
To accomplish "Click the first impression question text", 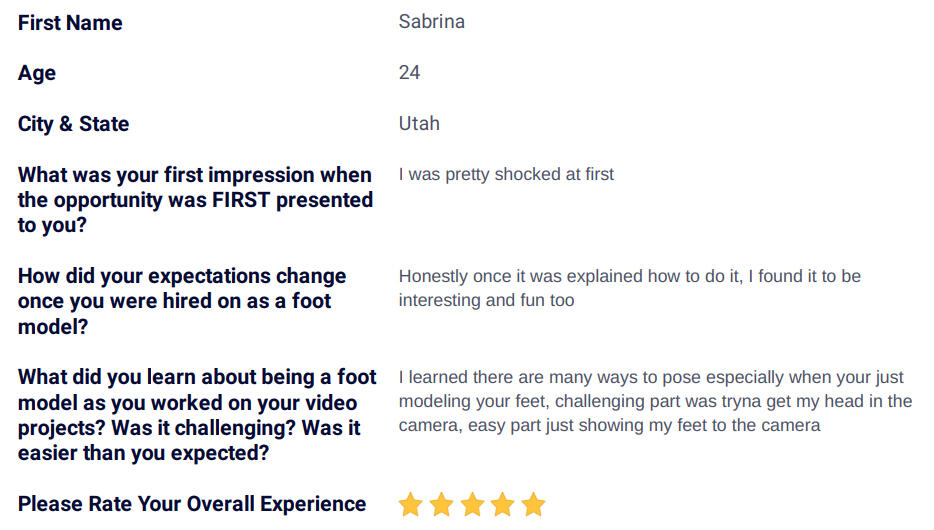I will pyautogui.click(x=195, y=200).
